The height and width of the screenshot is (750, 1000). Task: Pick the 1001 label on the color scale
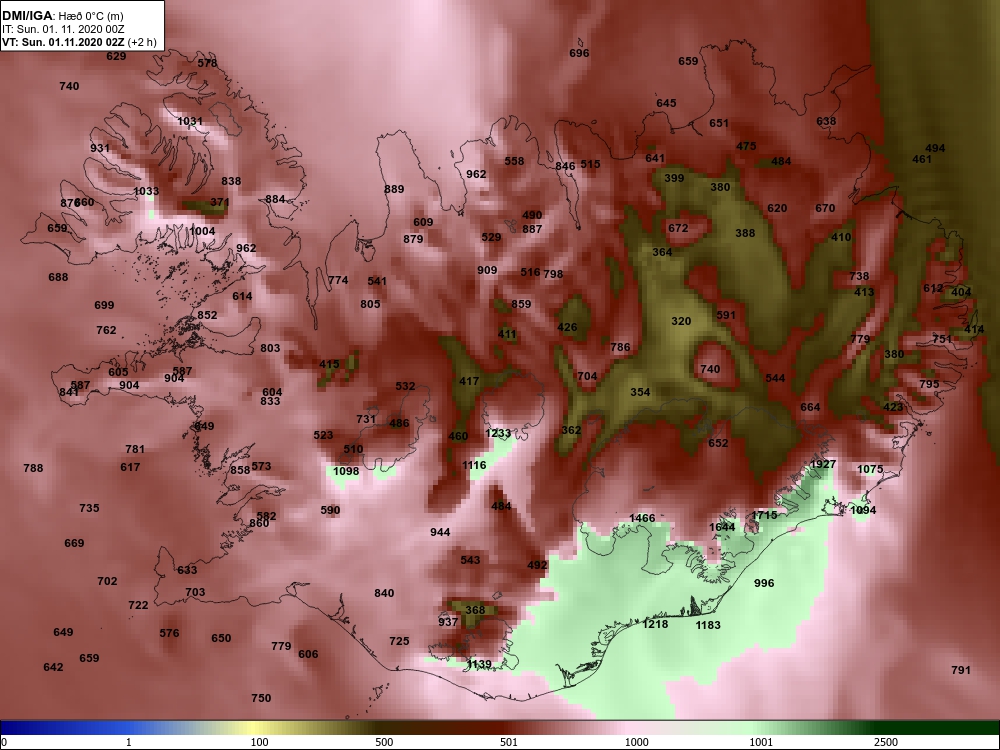click(x=761, y=742)
